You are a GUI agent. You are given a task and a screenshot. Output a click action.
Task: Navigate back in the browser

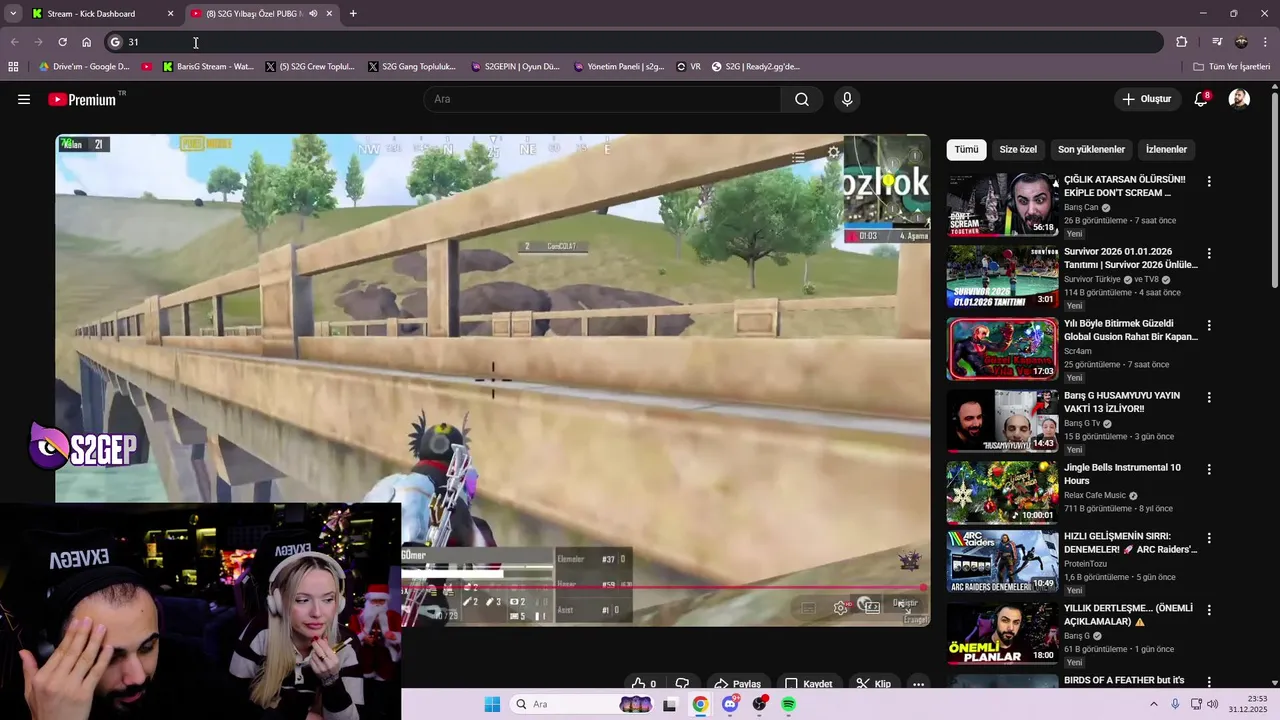click(x=14, y=42)
